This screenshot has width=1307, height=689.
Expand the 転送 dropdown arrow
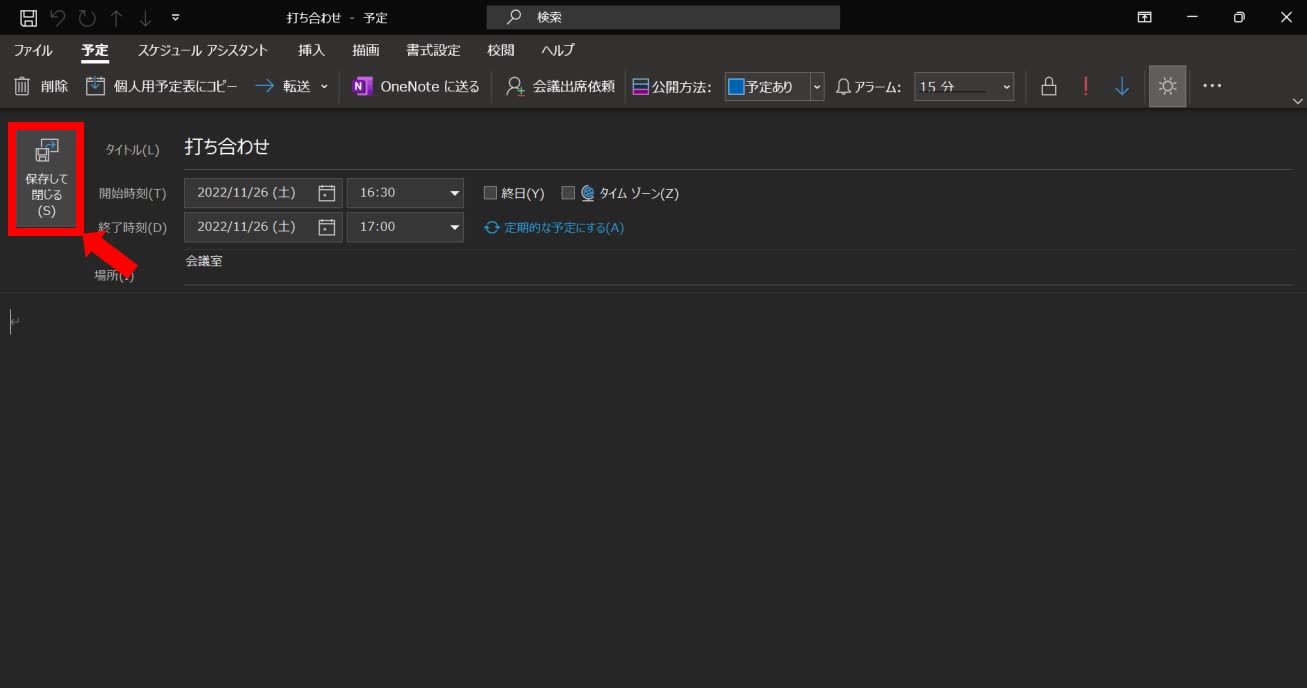tap(324, 87)
